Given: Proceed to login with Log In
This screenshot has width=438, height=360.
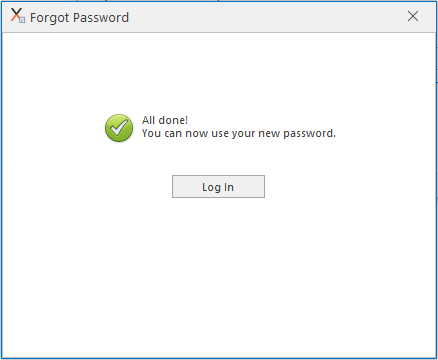Looking at the screenshot, I should (218, 187).
